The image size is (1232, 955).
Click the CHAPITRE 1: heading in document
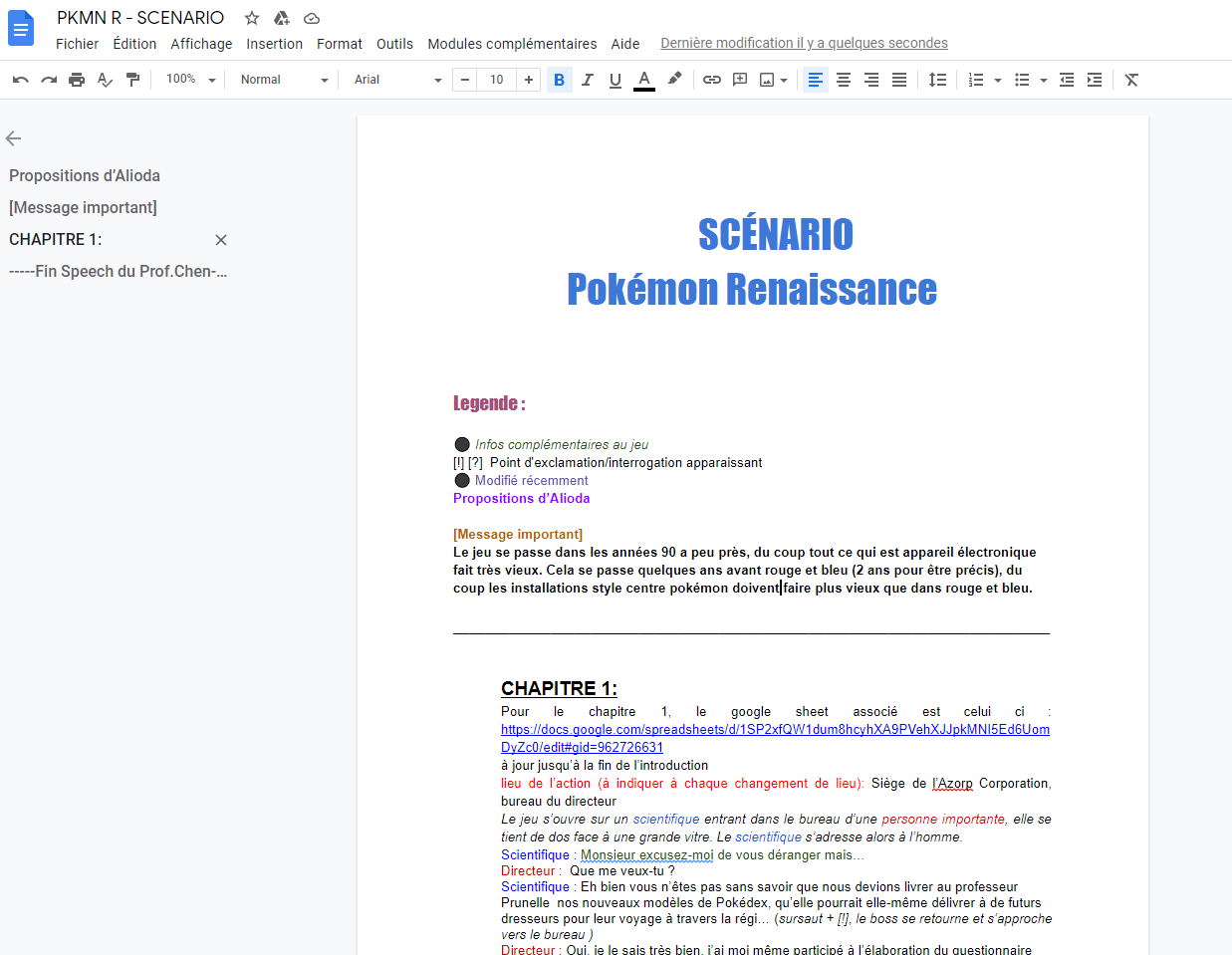[559, 688]
